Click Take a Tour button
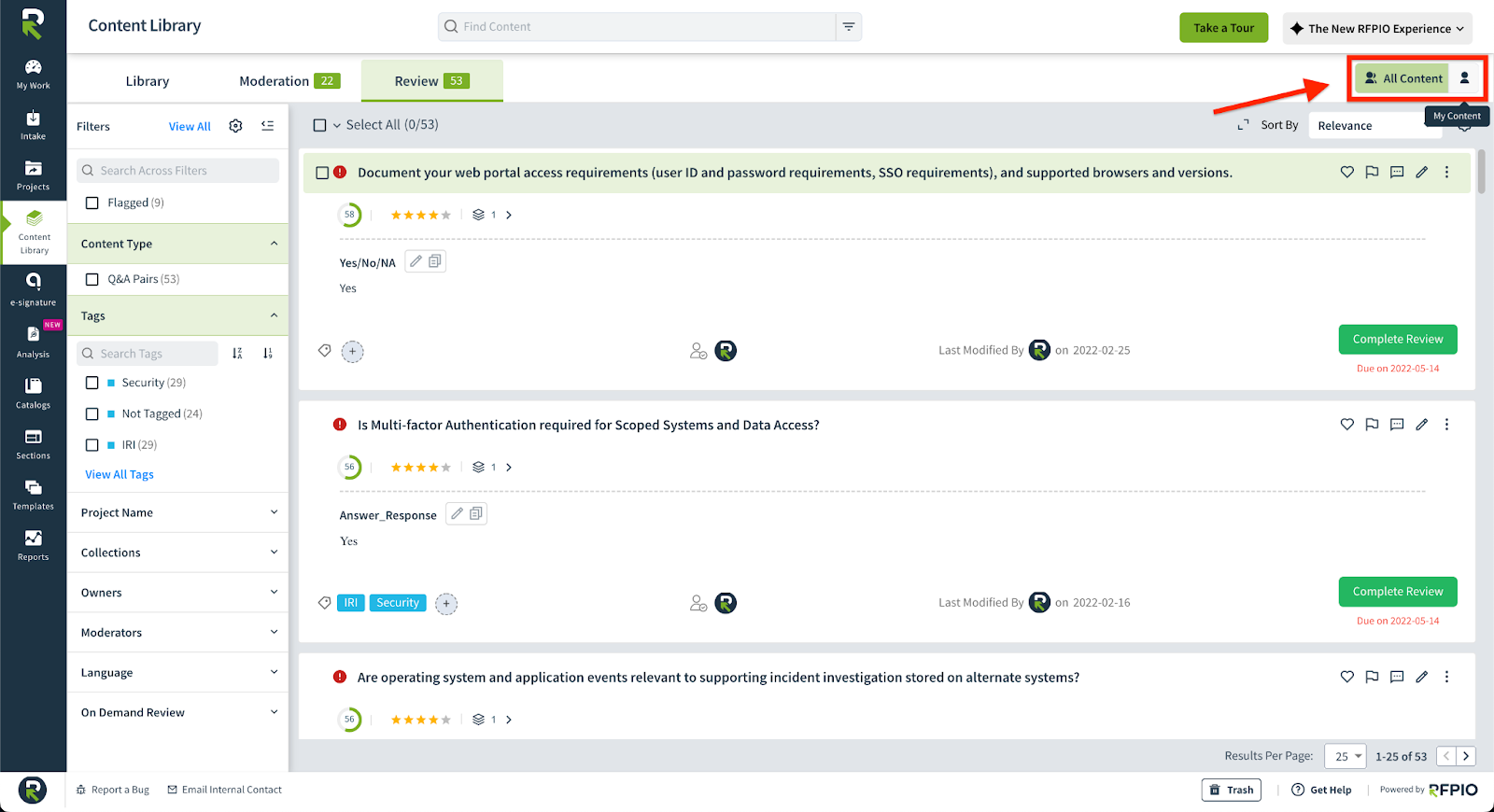Screen dimensions: 1494x812 click(1223, 28)
